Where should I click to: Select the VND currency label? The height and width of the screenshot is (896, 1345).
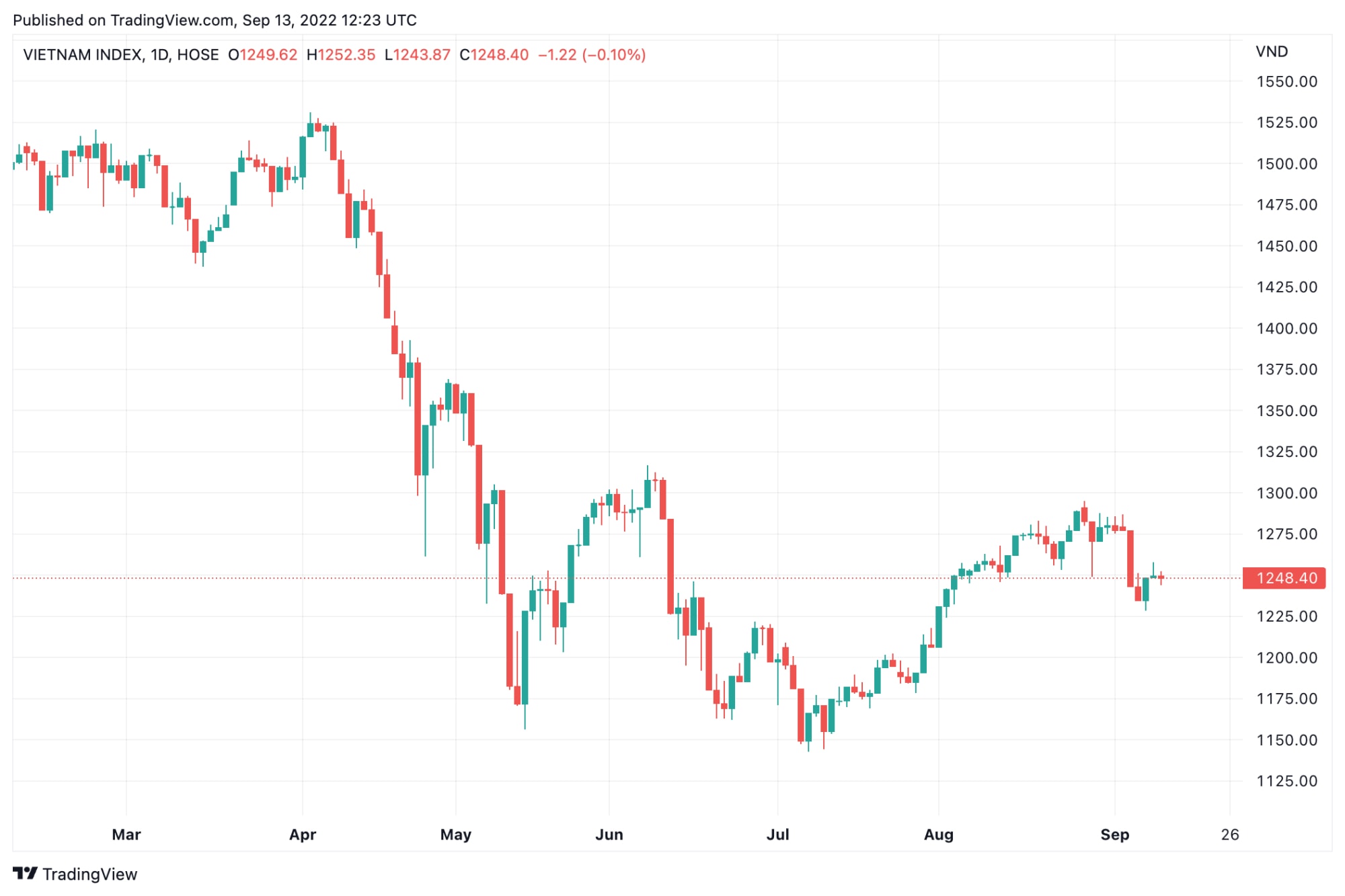pos(1272,52)
